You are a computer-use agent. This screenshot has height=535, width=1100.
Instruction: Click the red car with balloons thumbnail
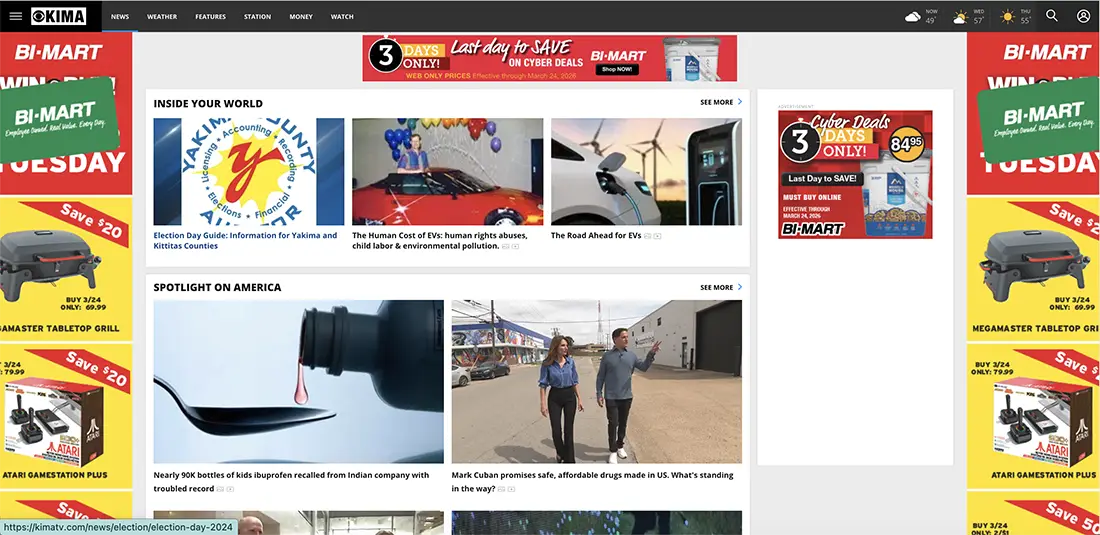tap(448, 172)
